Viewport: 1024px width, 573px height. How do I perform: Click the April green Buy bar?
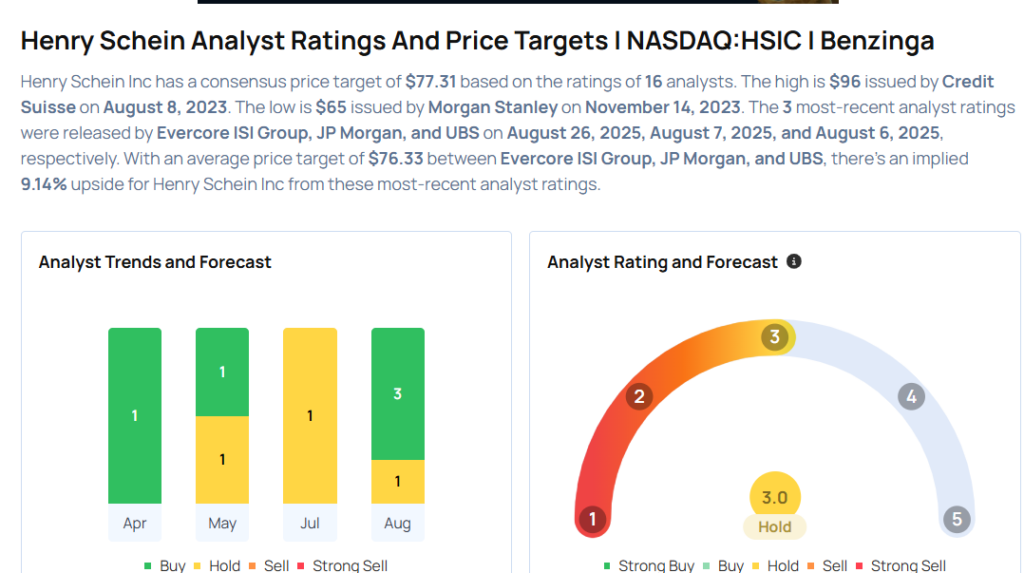(135, 416)
